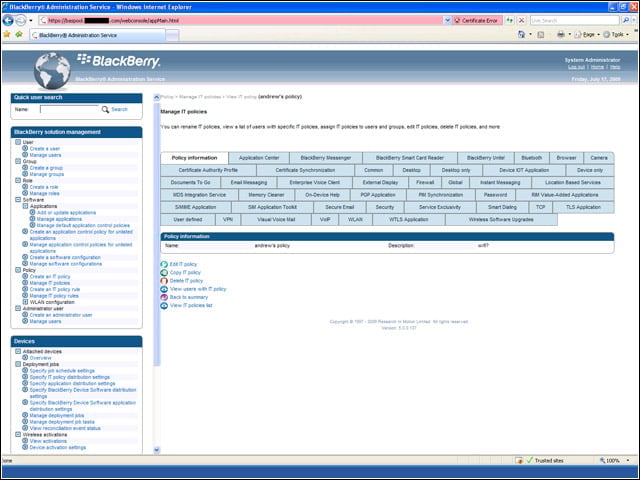This screenshot has height=480, width=640.
Task: Click the Edit IT policy icon
Action: (164, 264)
